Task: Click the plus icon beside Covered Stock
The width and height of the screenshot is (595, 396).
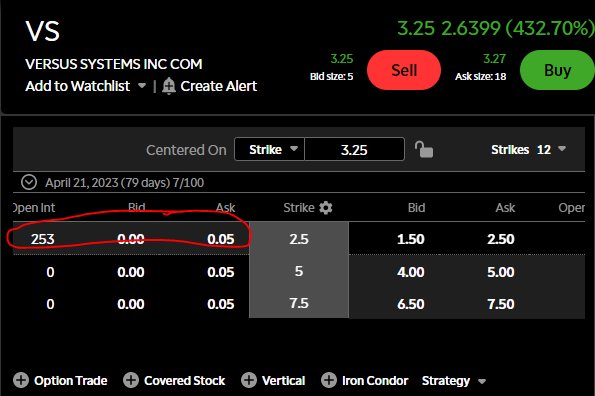Action: pos(131,380)
